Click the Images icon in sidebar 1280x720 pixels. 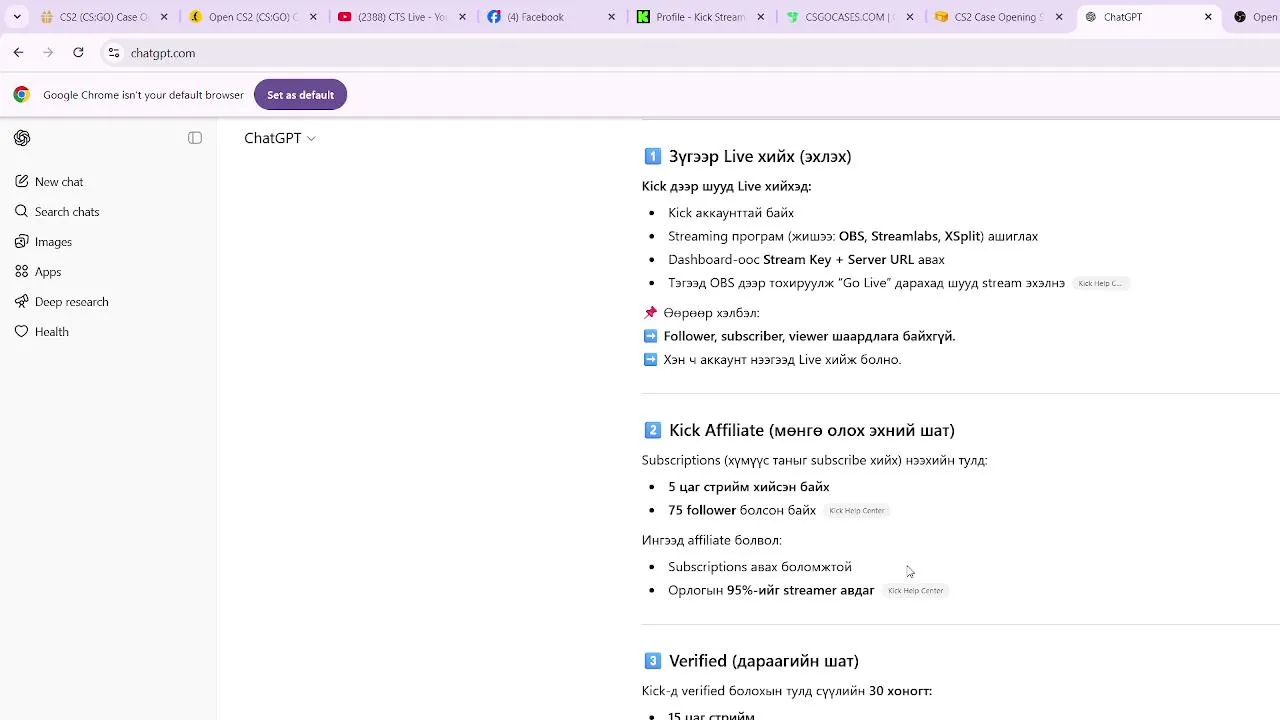click(21, 242)
